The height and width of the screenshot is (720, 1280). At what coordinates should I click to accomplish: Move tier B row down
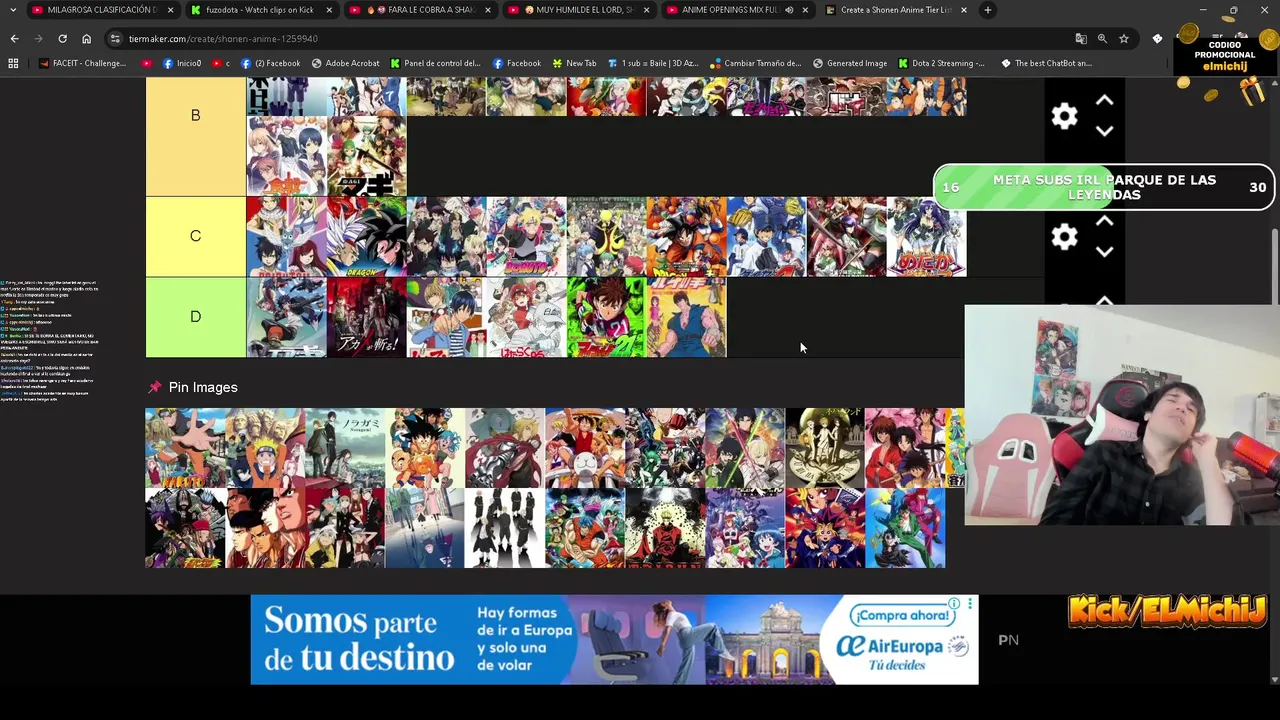tap(1104, 131)
